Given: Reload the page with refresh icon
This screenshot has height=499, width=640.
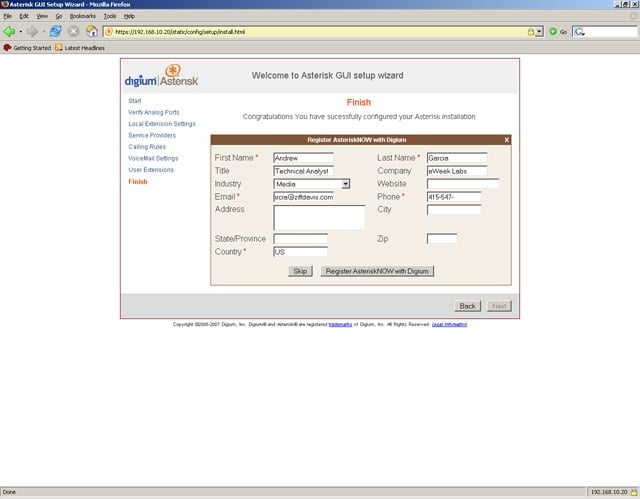Looking at the screenshot, I should (x=56, y=31).
